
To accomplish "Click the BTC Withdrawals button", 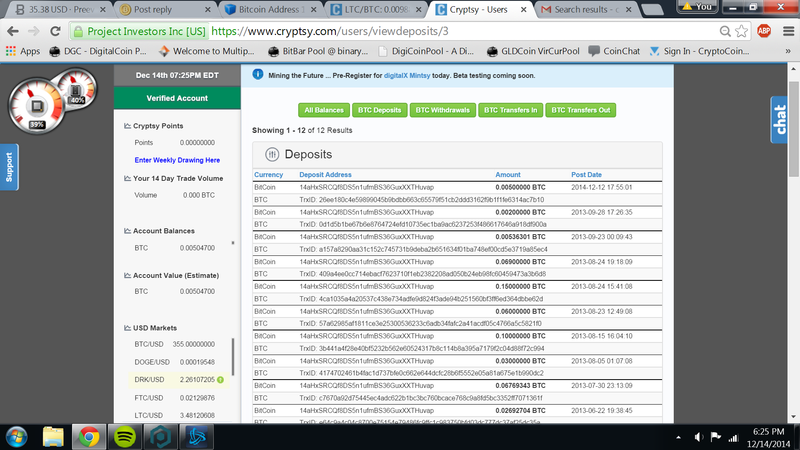I will [442, 110].
